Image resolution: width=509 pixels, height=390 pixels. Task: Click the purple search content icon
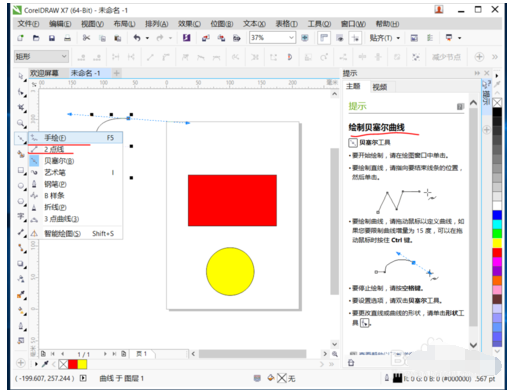tap(187, 38)
